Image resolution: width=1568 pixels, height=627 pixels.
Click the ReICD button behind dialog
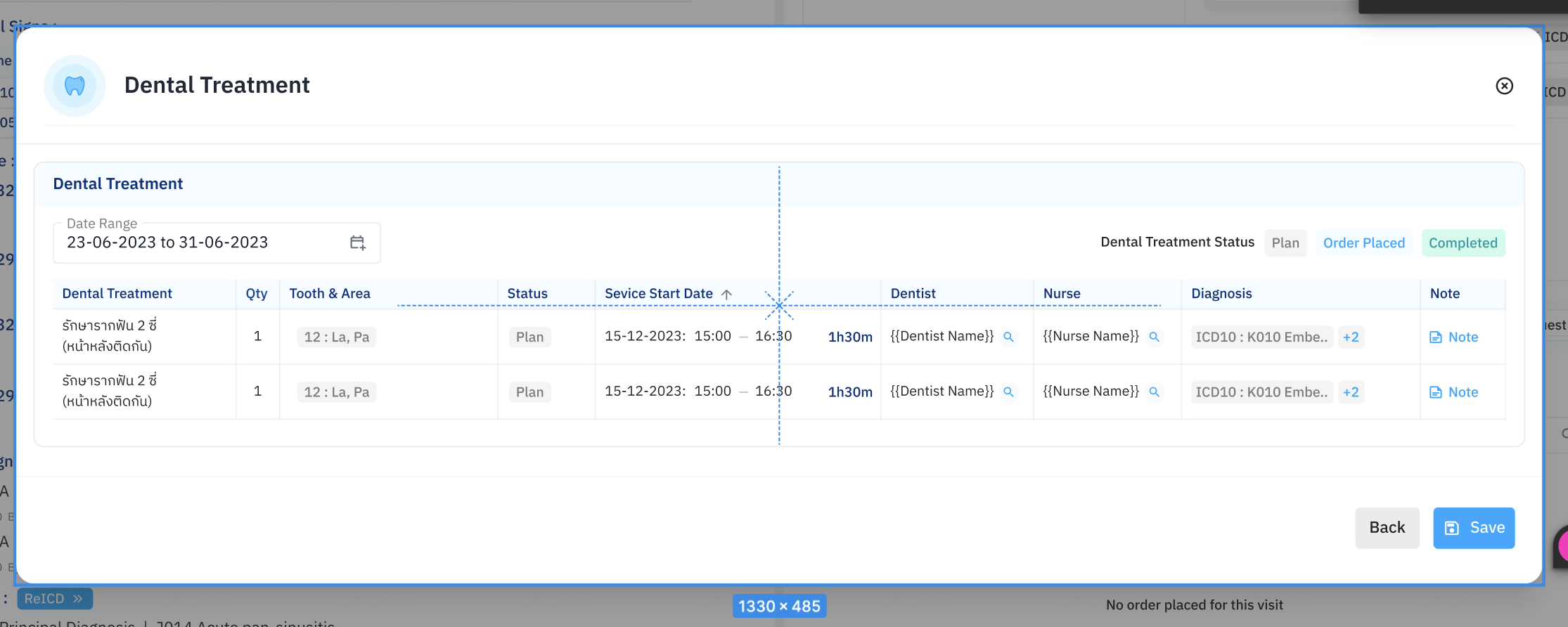click(54, 599)
